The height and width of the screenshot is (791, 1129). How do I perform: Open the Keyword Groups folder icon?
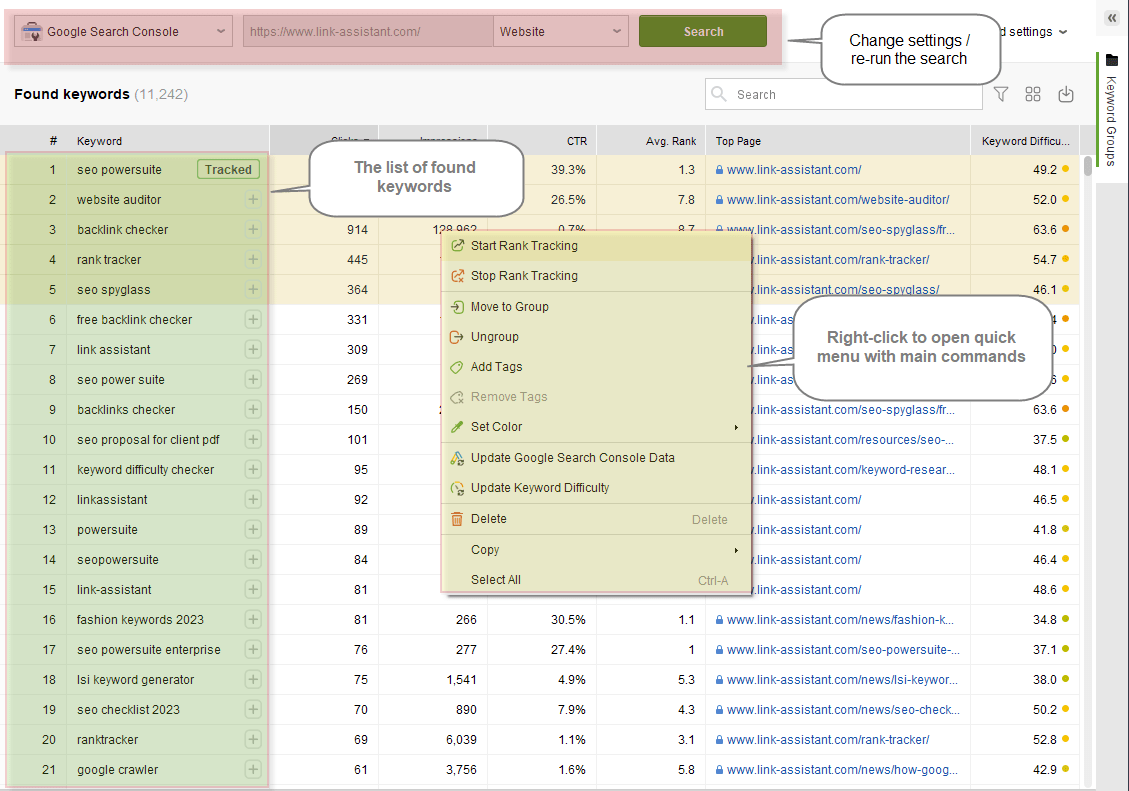click(1112, 60)
